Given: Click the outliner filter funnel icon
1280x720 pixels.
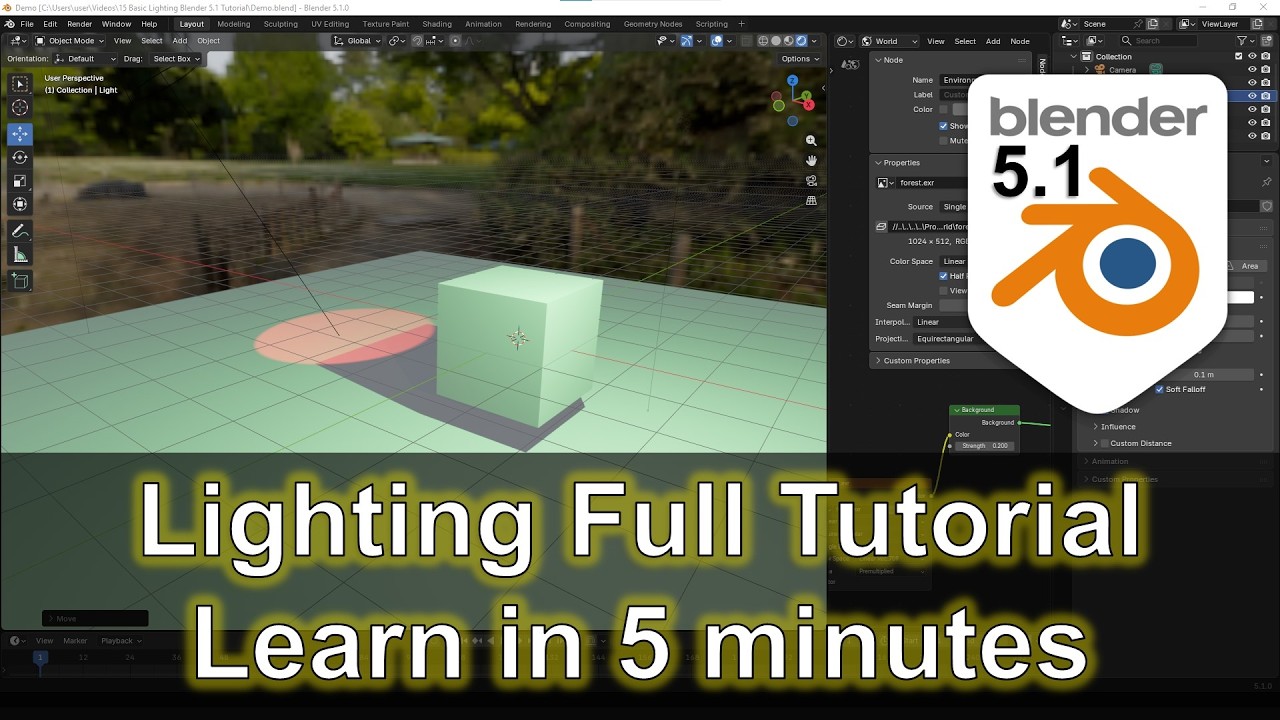Looking at the screenshot, I should [1242, 41].
